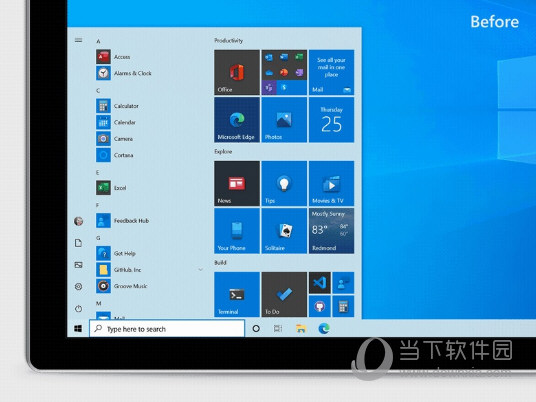Open the Office apps folder tile
This screenshot has width=536, height=402.
tap(284, 72)
